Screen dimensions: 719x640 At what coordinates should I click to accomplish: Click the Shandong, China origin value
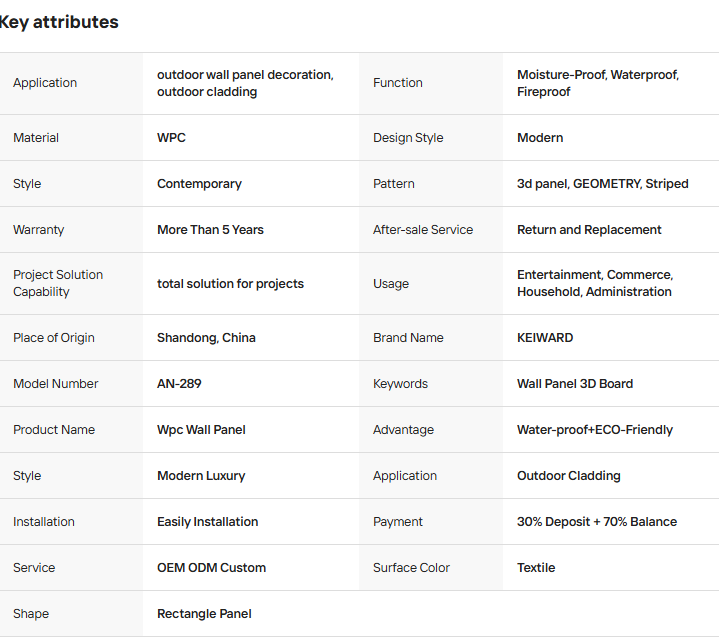[206, 338]
